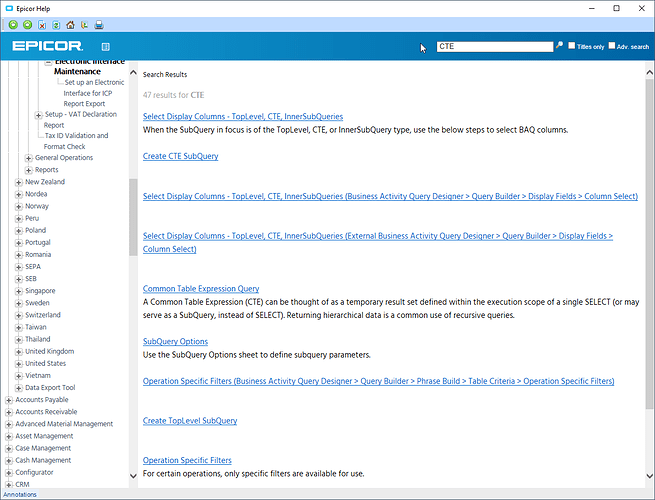Expand the Nordea node
Viewport: 655px width, 500px height.
(18, 194)
